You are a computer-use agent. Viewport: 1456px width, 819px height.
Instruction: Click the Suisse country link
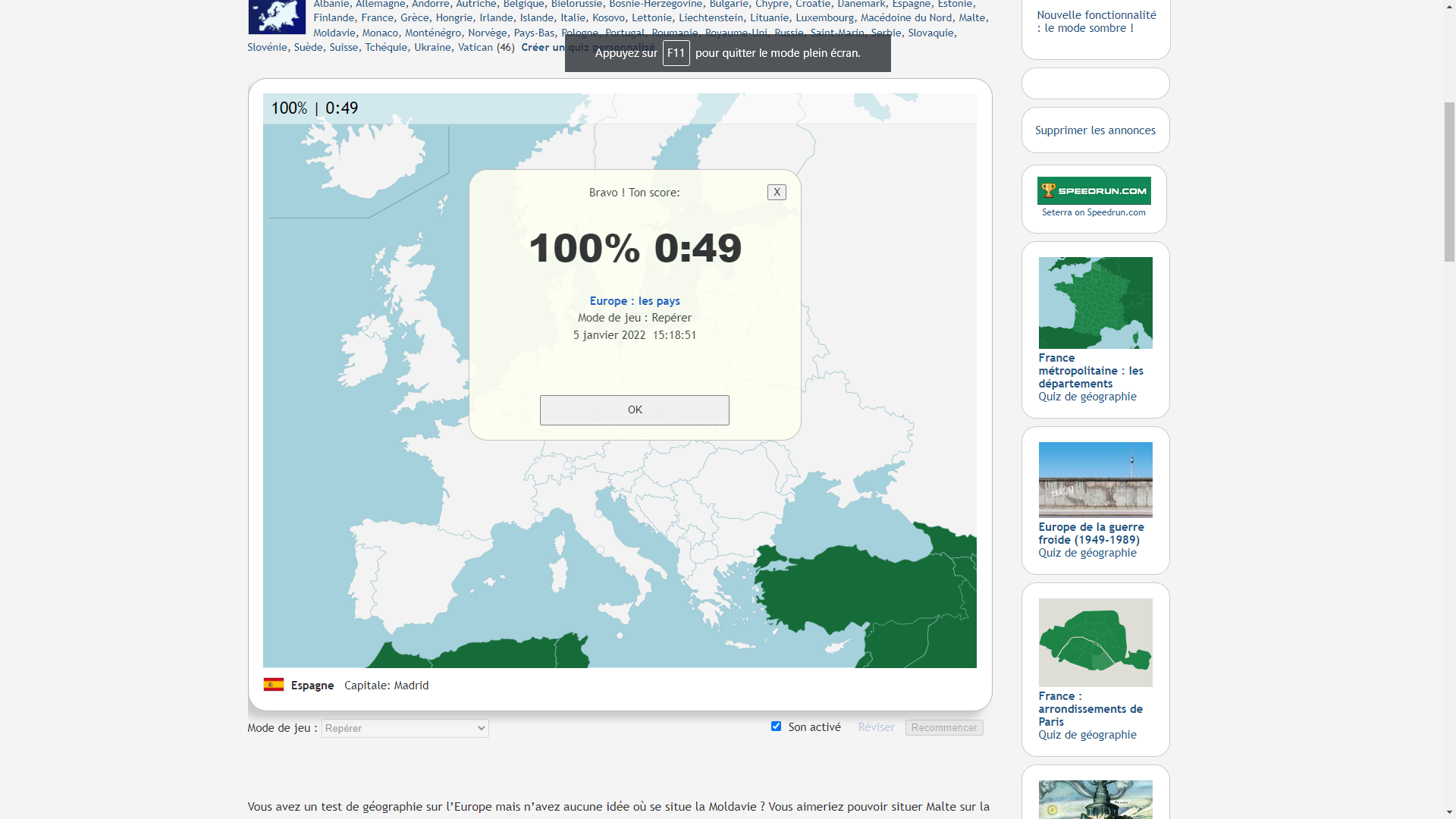pos(344,47)
